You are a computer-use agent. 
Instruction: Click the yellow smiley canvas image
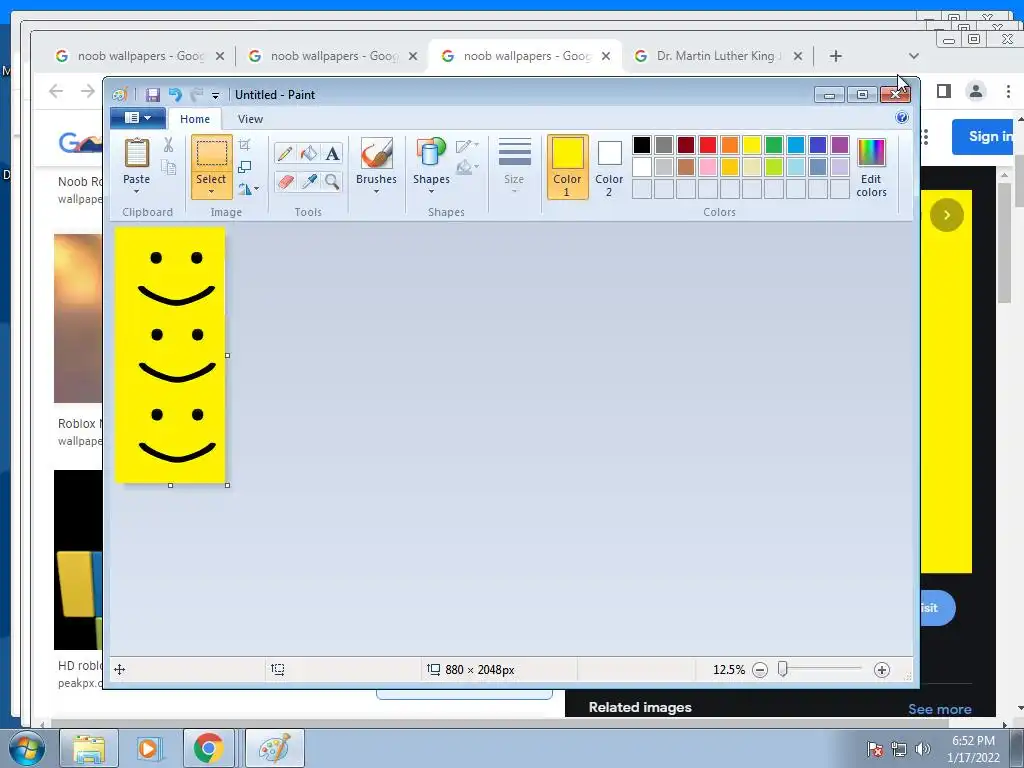click(x=170, y=356)
